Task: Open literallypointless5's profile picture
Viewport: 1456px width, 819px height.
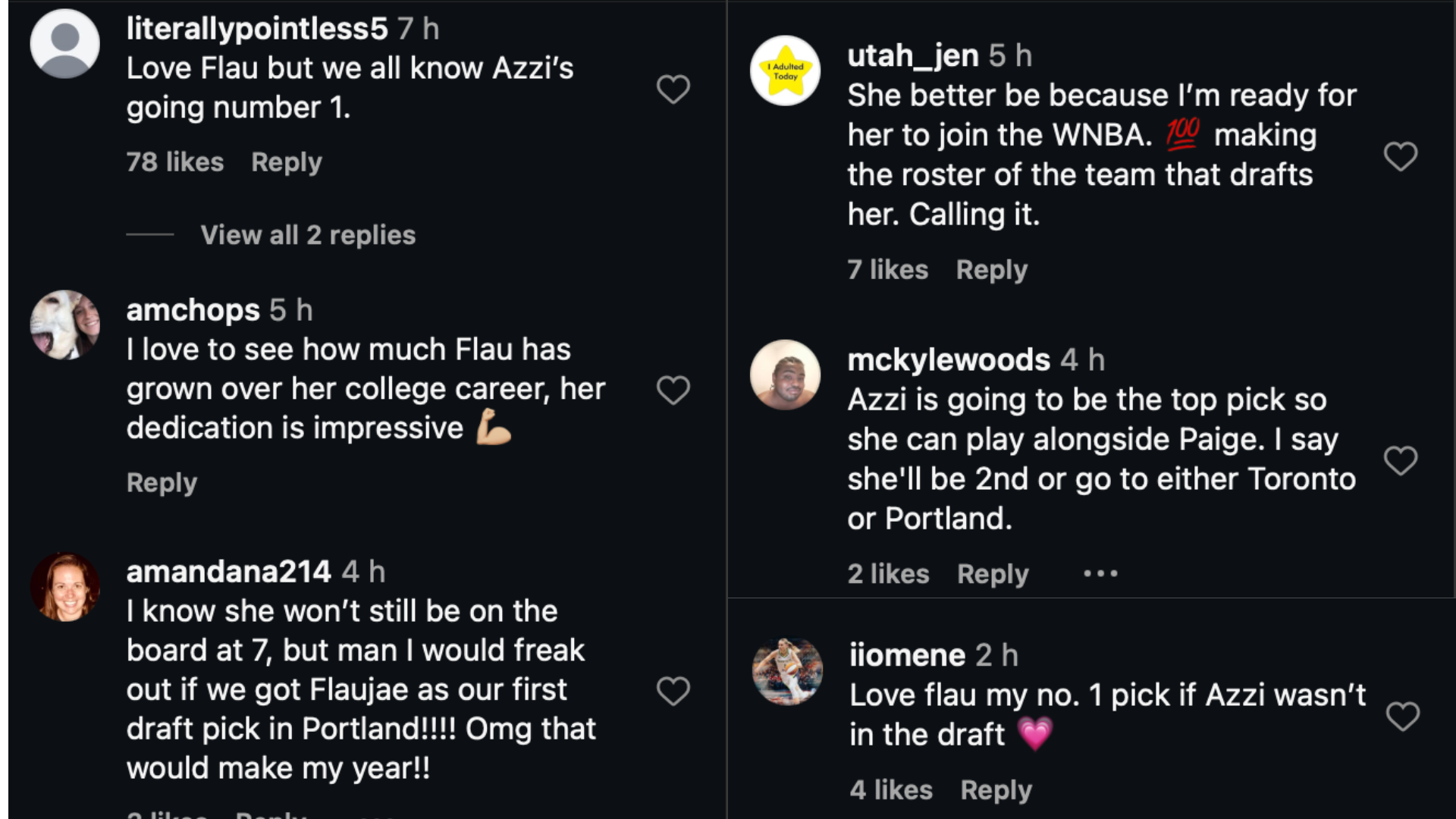Action: 65,43
